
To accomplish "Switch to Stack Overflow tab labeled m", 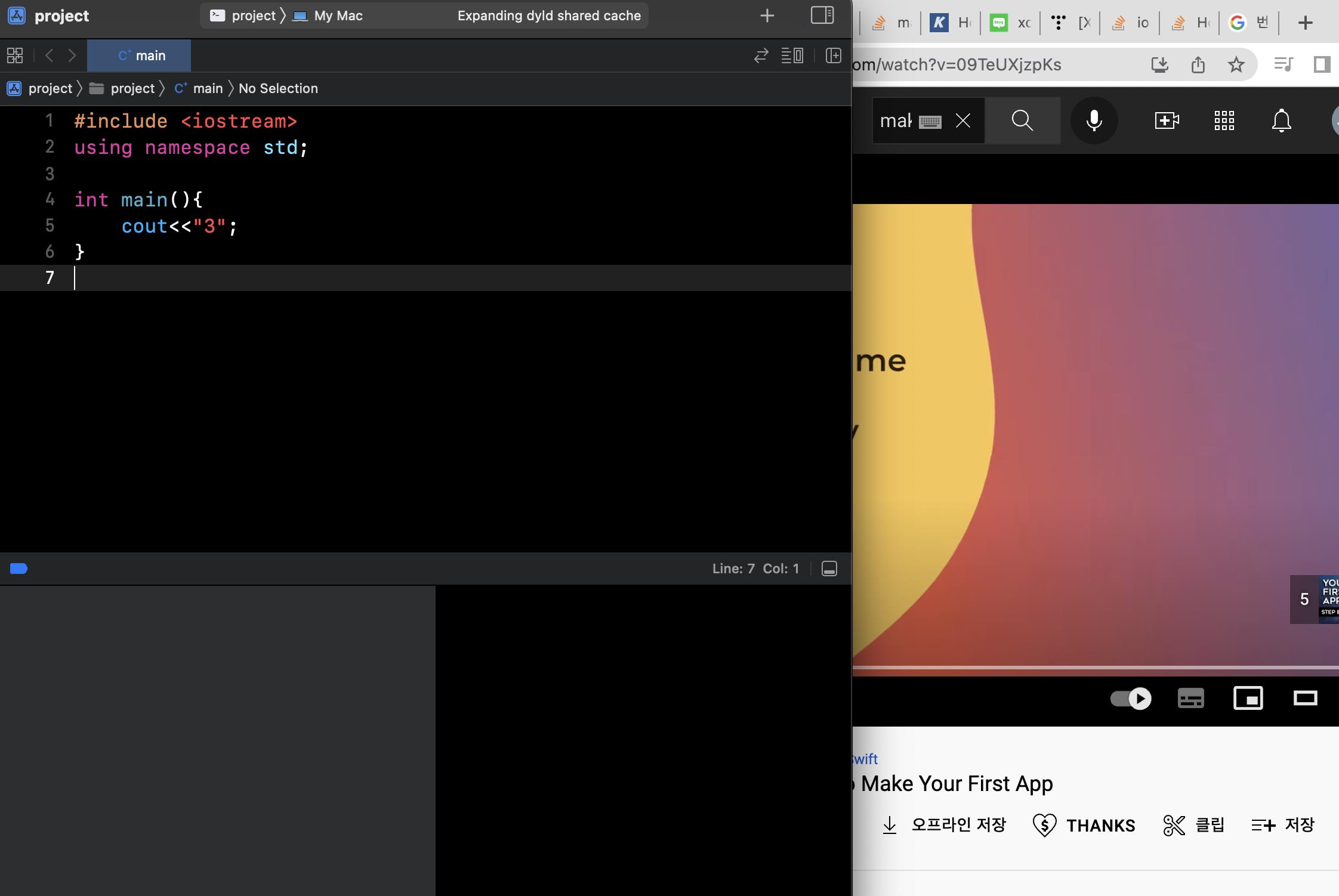I will [890, 23].
